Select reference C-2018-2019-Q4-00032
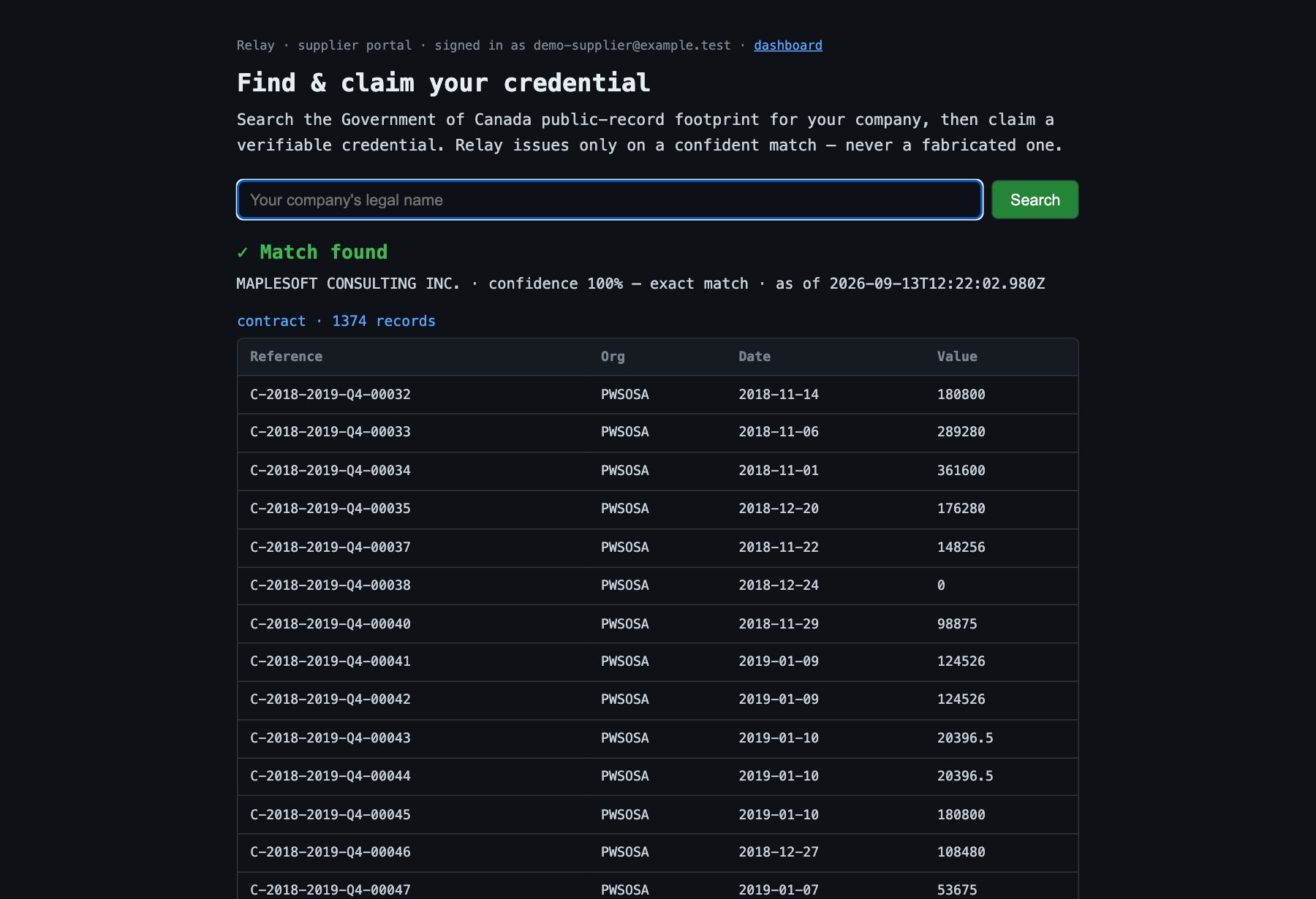Screen dimensions: 1316x899 tap(330, 395)
